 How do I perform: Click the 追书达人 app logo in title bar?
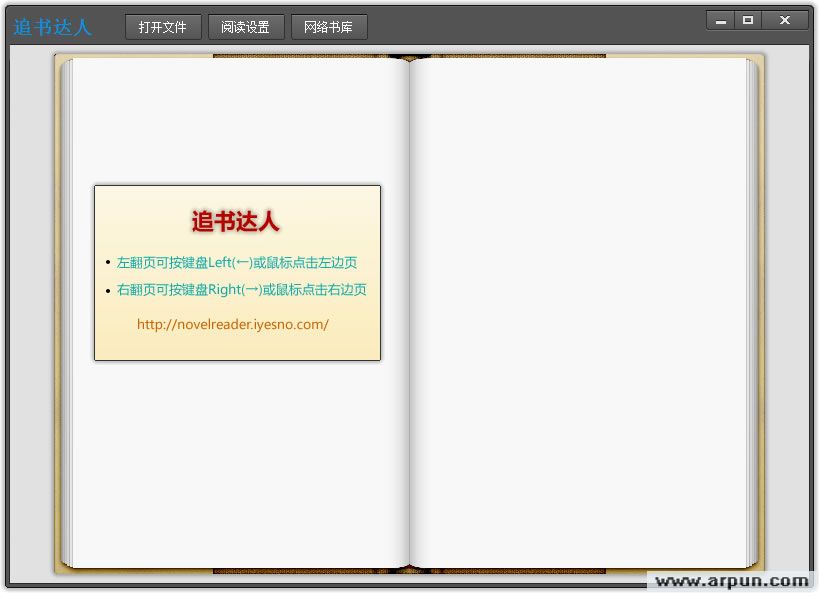coord(52,27)
